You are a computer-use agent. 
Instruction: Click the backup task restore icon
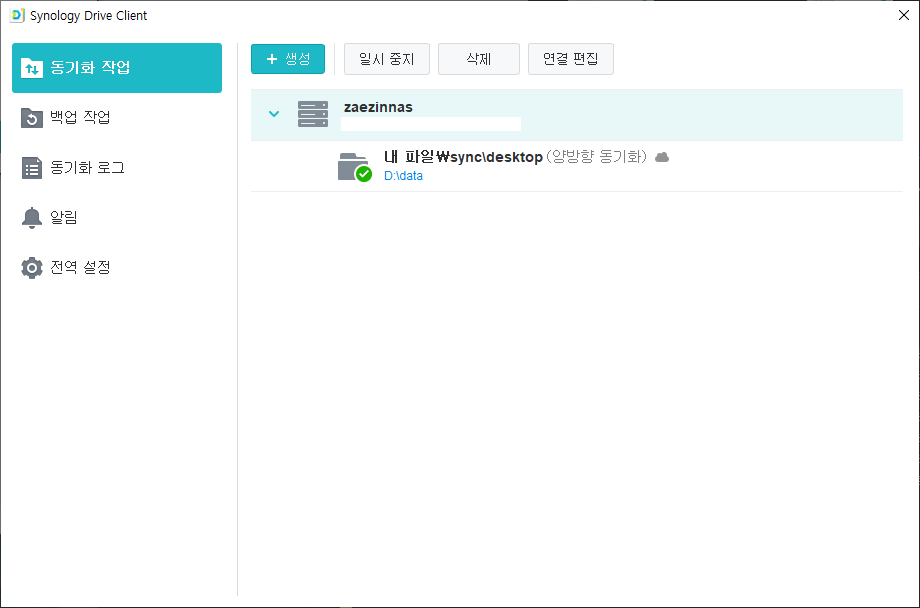coord(32,118)
